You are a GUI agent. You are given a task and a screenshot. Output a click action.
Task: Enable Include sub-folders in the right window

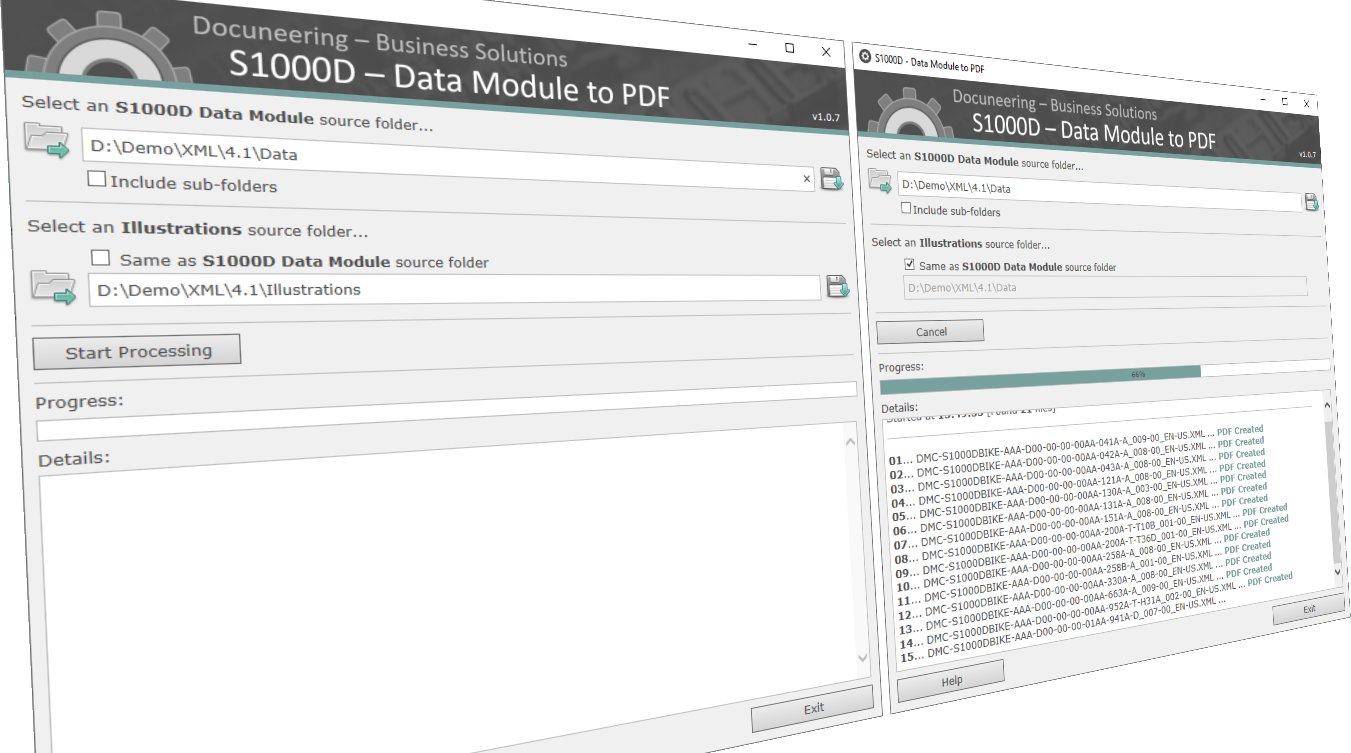click(905, 210)
